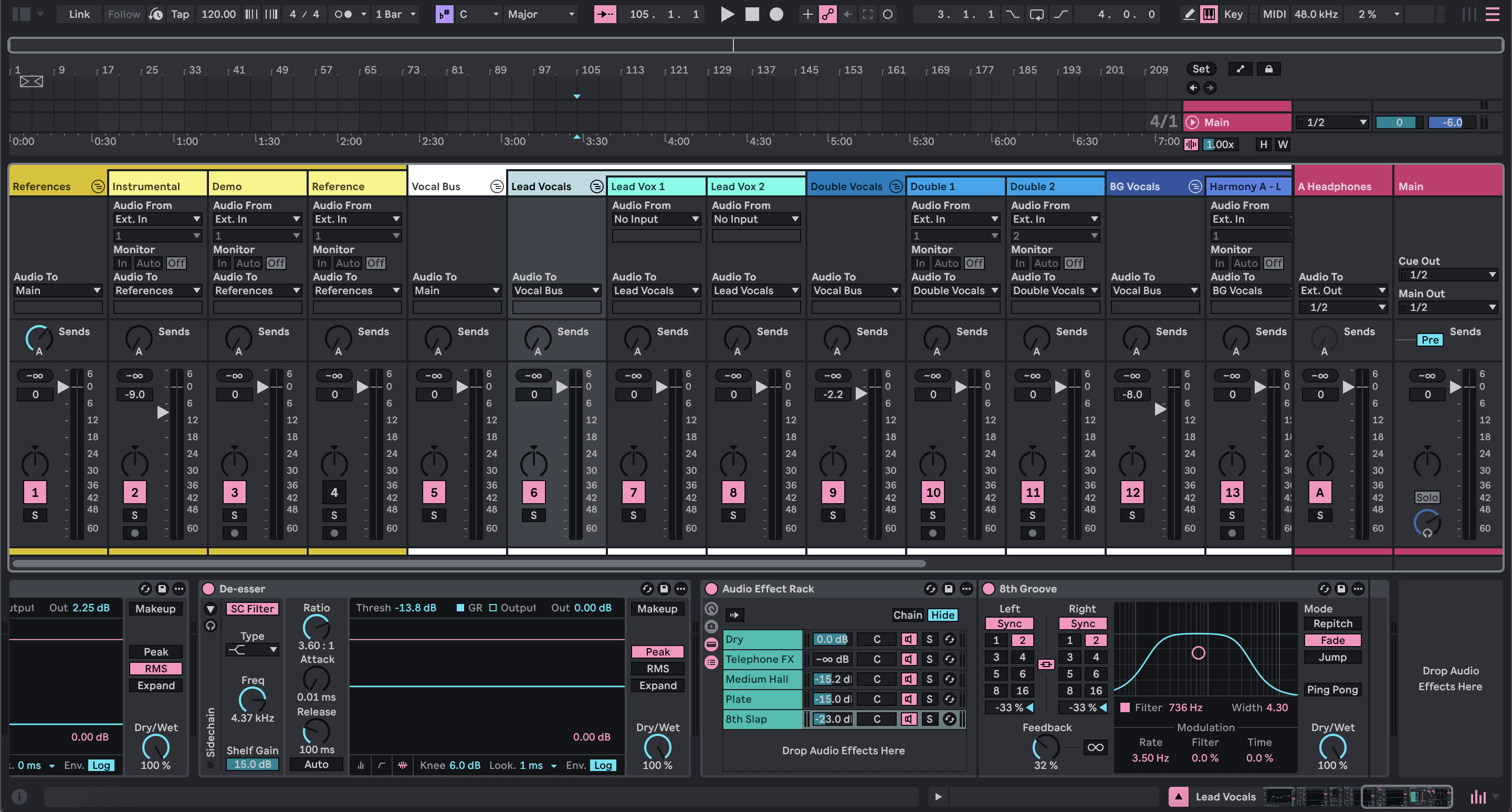Set Instrumental track monitoring to In
1512x812 pixels.
pos(122,263)
